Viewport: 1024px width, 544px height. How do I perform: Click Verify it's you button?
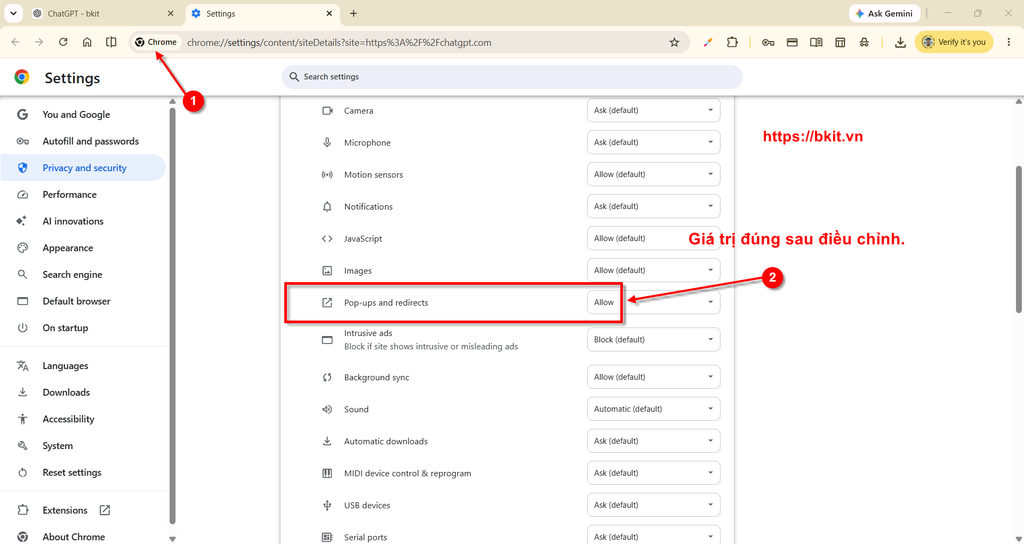pyautogui.click(x=954, y=42)
